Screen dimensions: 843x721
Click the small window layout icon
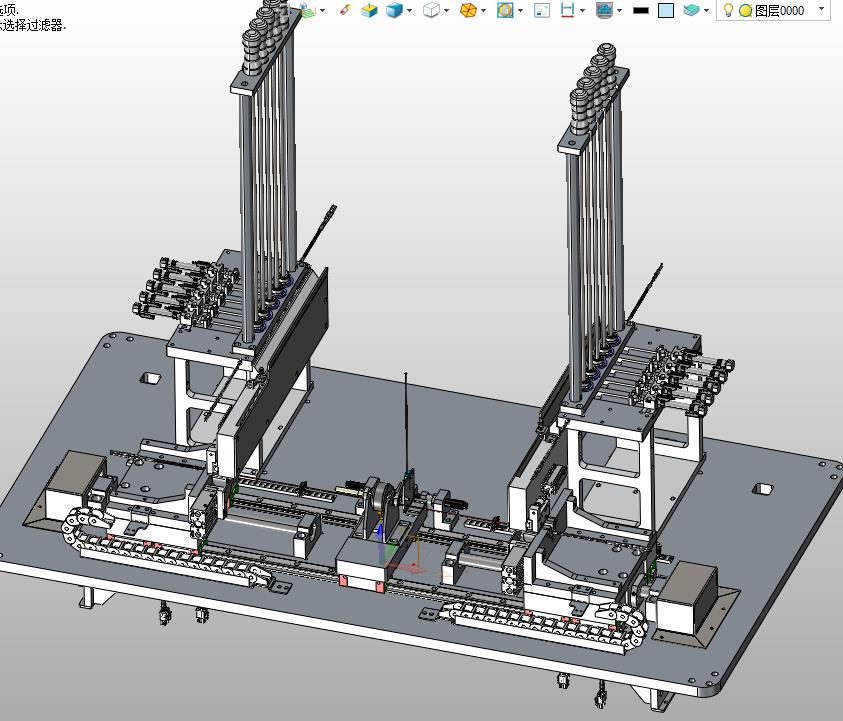(542, 10)
